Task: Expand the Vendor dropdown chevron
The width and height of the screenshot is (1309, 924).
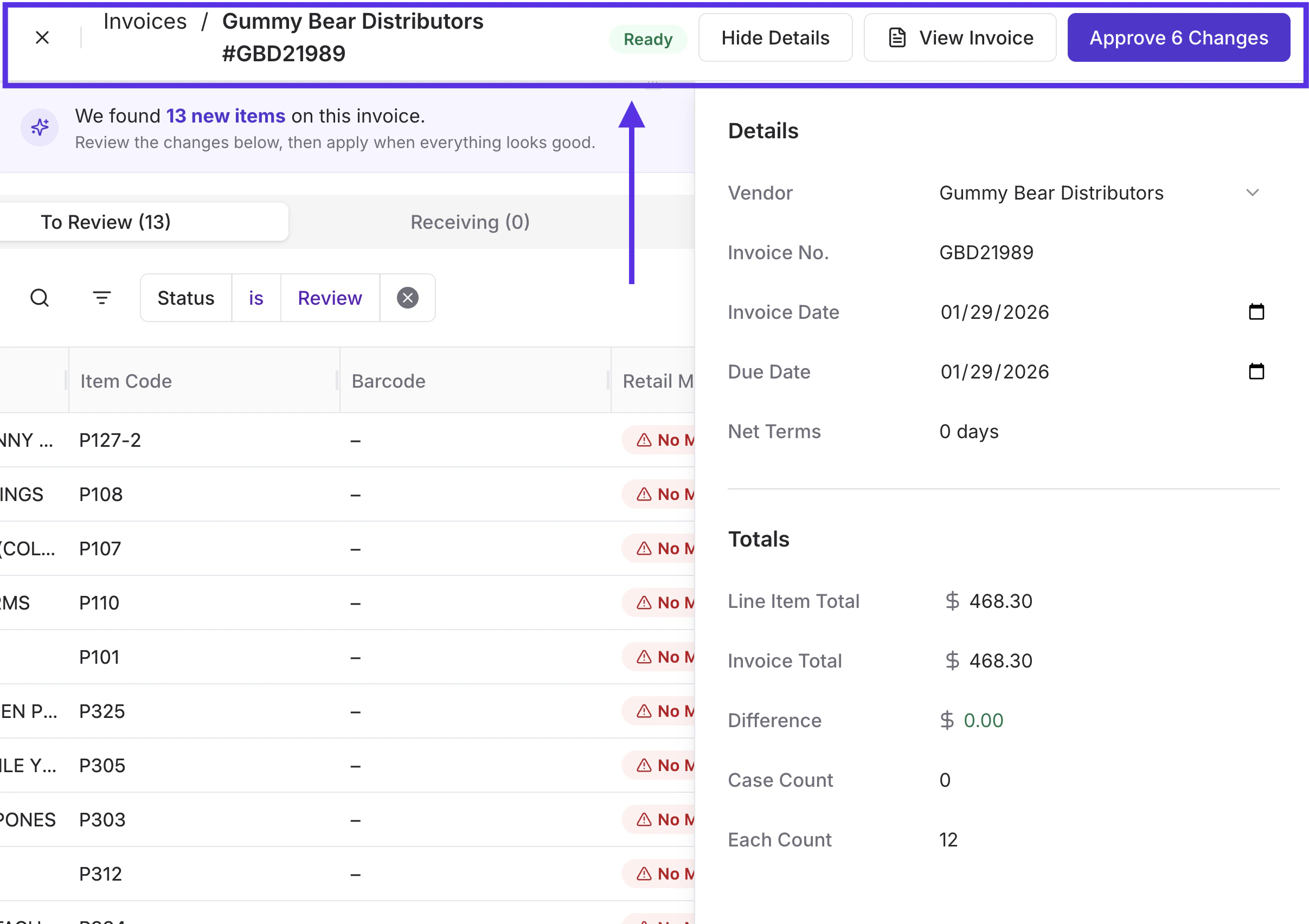Action: tap(1252, 193)
